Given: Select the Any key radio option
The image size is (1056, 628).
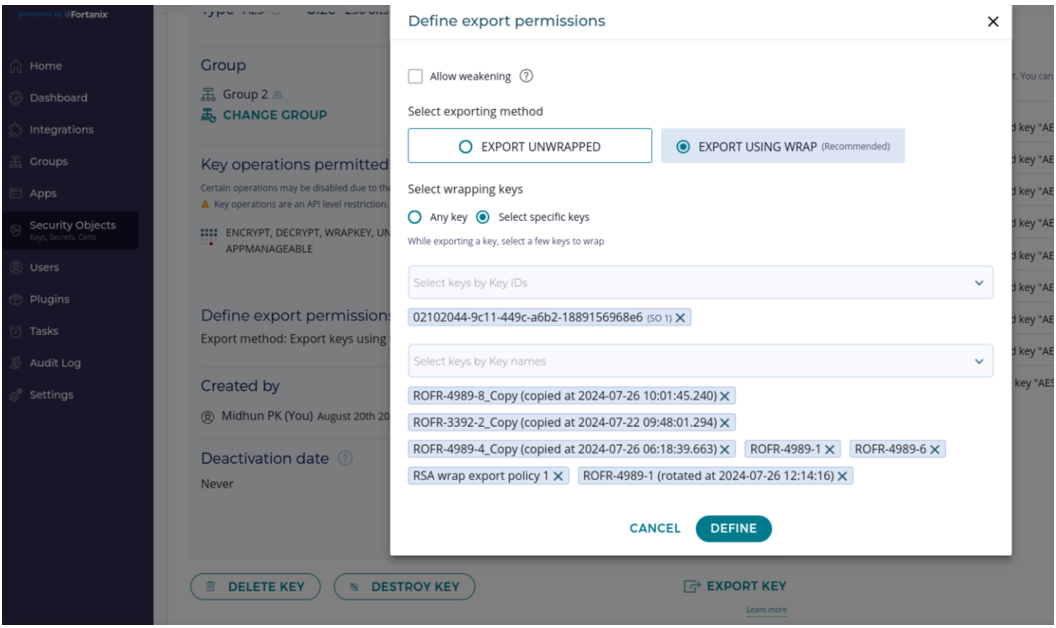Looking at the screenshot, I should [x=415, y=217].
